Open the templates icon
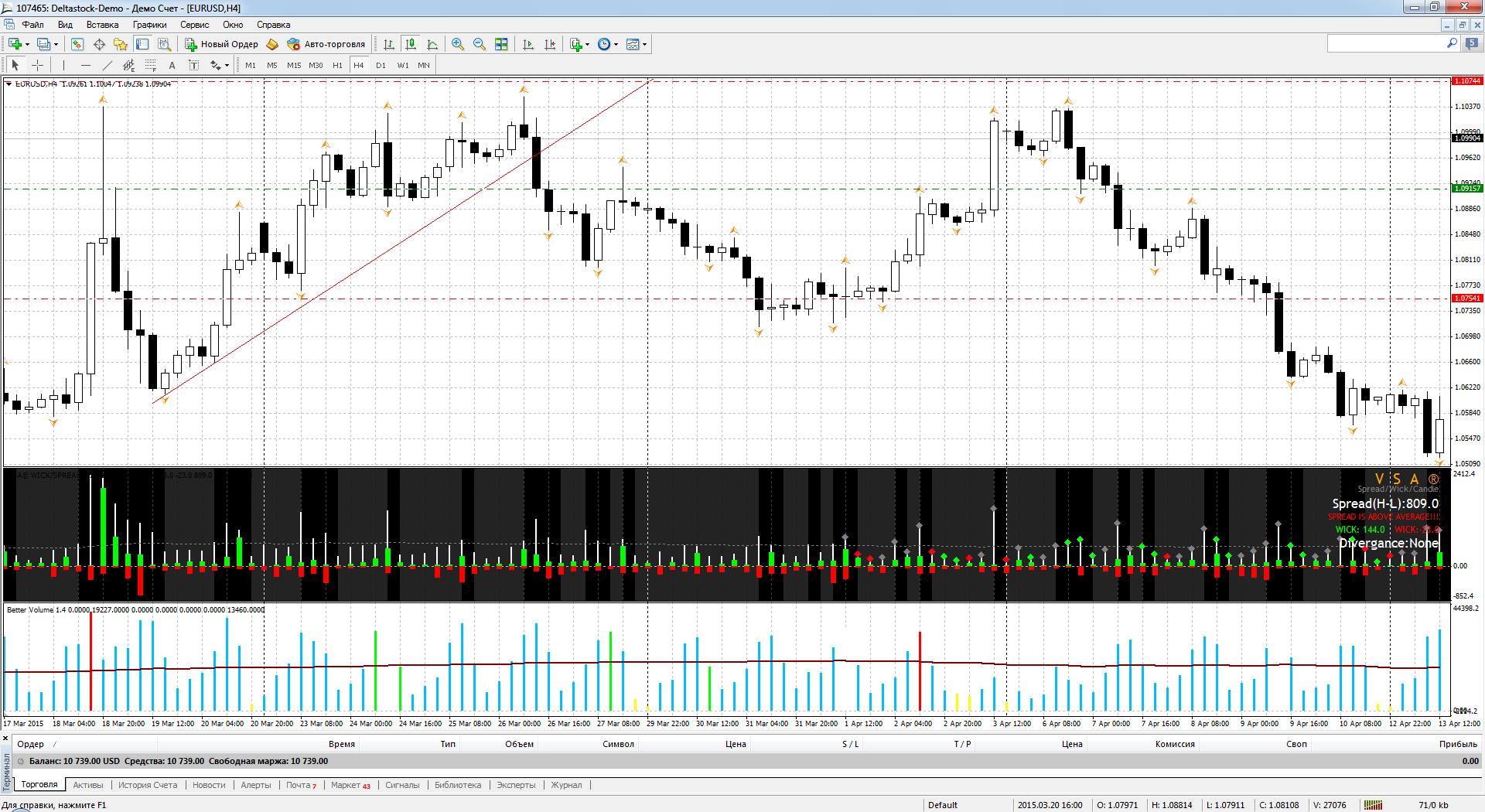This screenshot has width=1485, height=812. [x=633, y=44]
